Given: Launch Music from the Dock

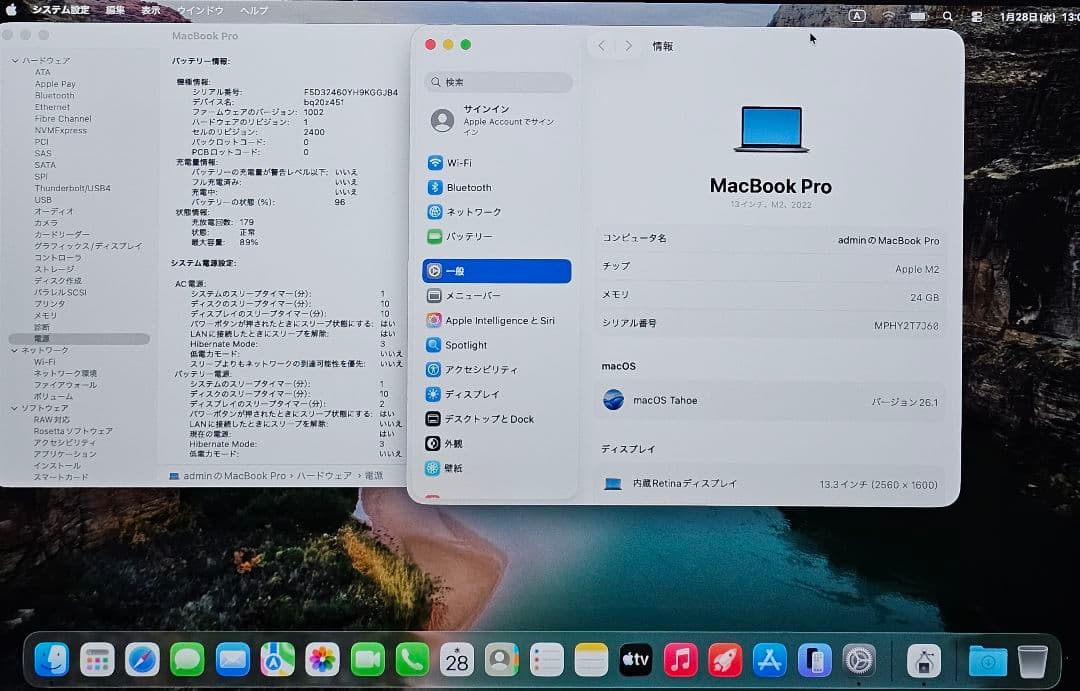Looking at the screenshot, I should 679,660.
